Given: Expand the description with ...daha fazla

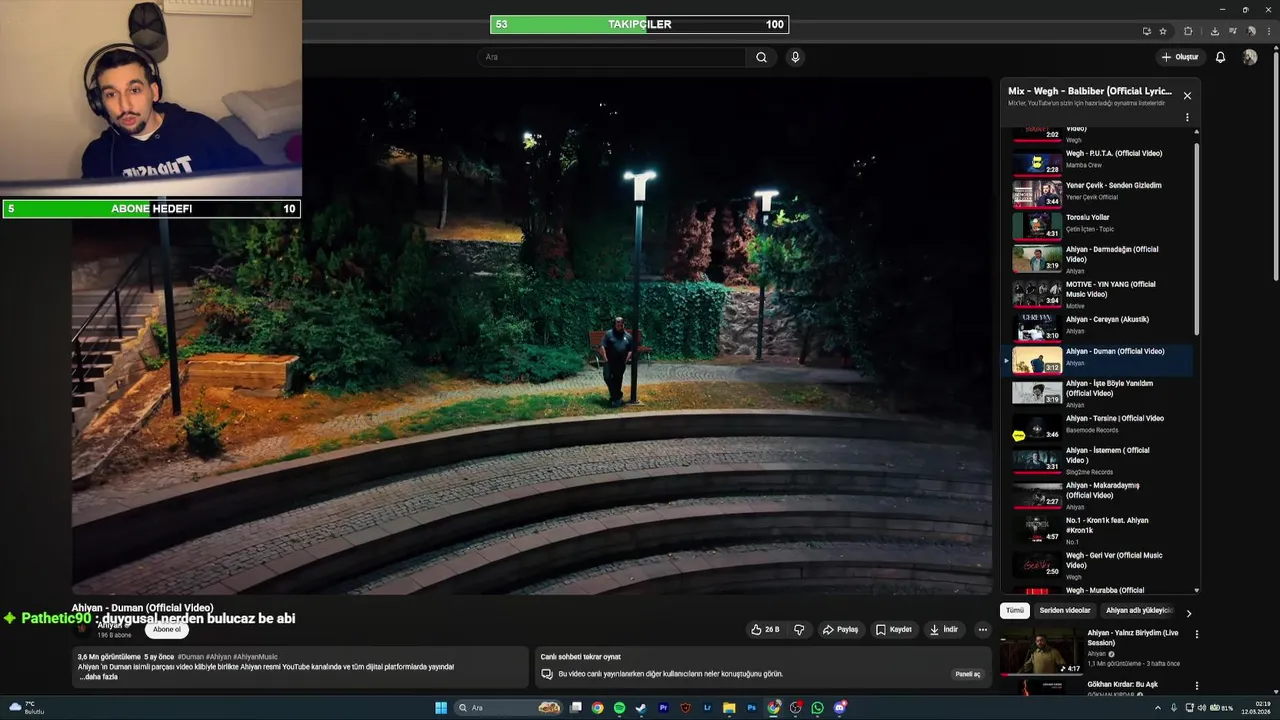Looking at the screenshot, I should point(98,677).
